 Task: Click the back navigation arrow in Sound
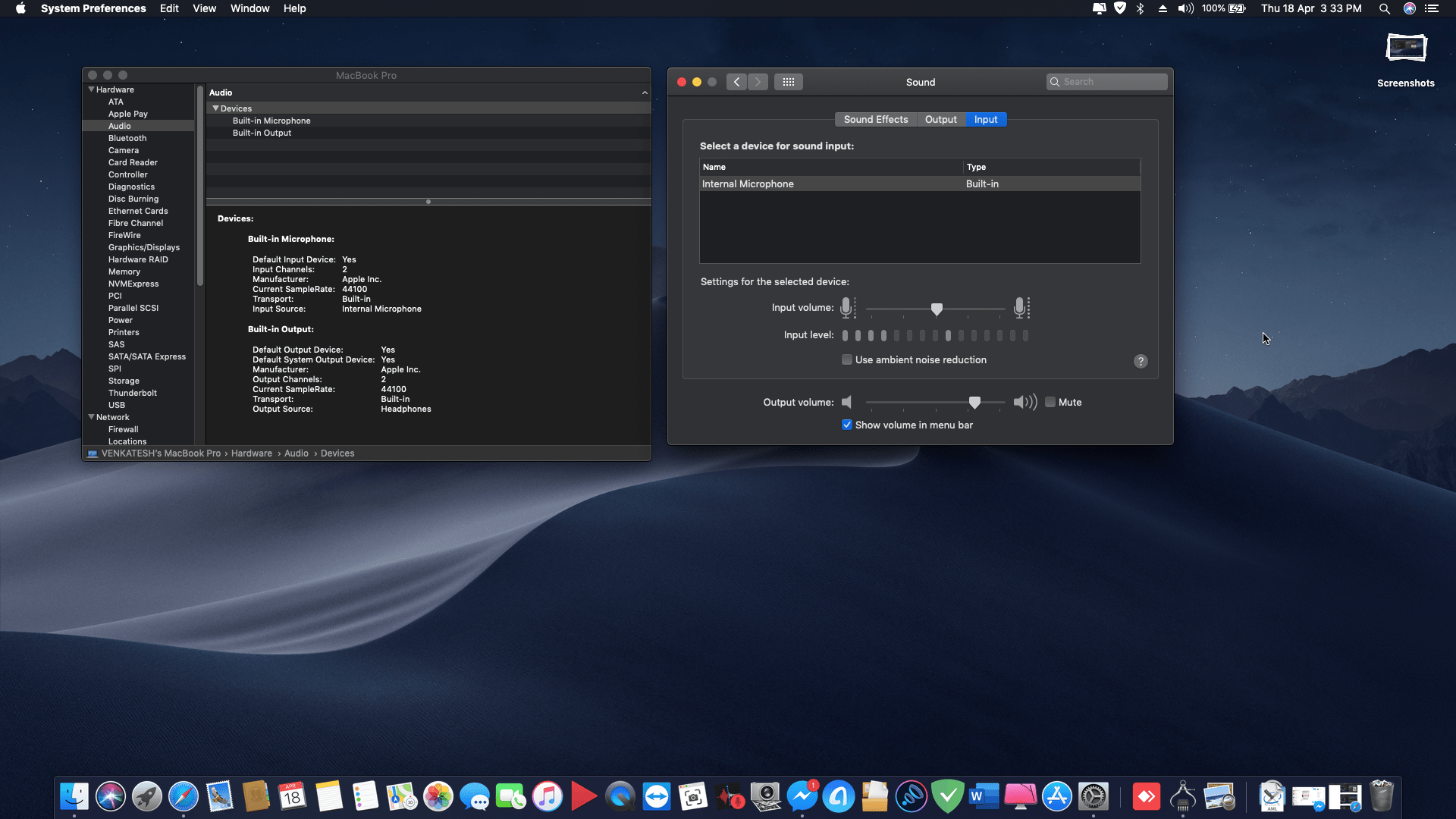(736, 82)
